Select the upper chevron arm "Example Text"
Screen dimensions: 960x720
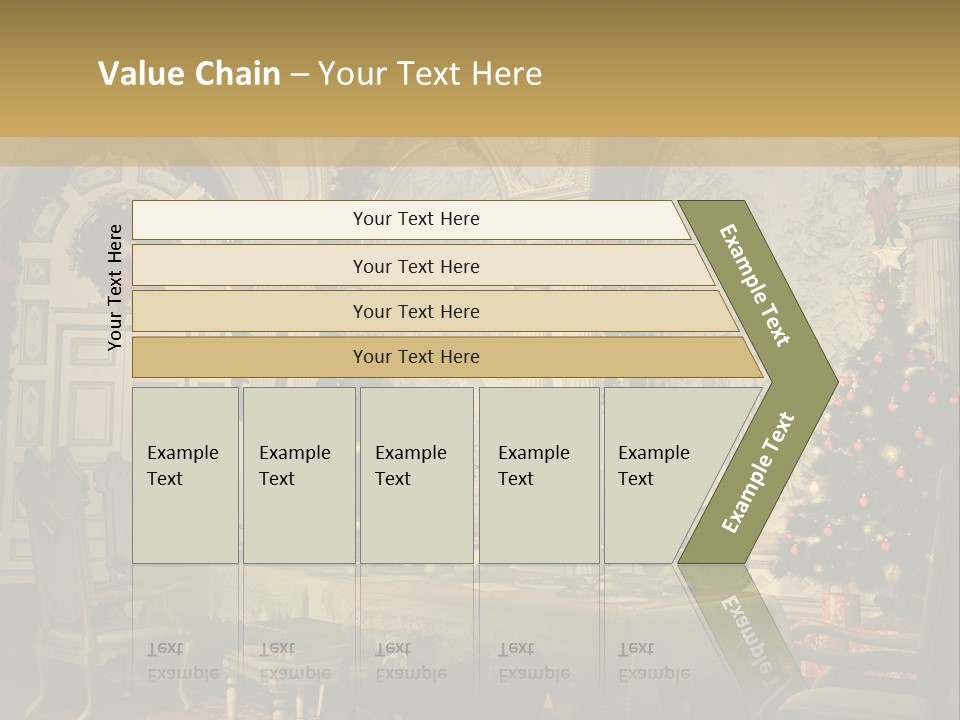[757, 286]
